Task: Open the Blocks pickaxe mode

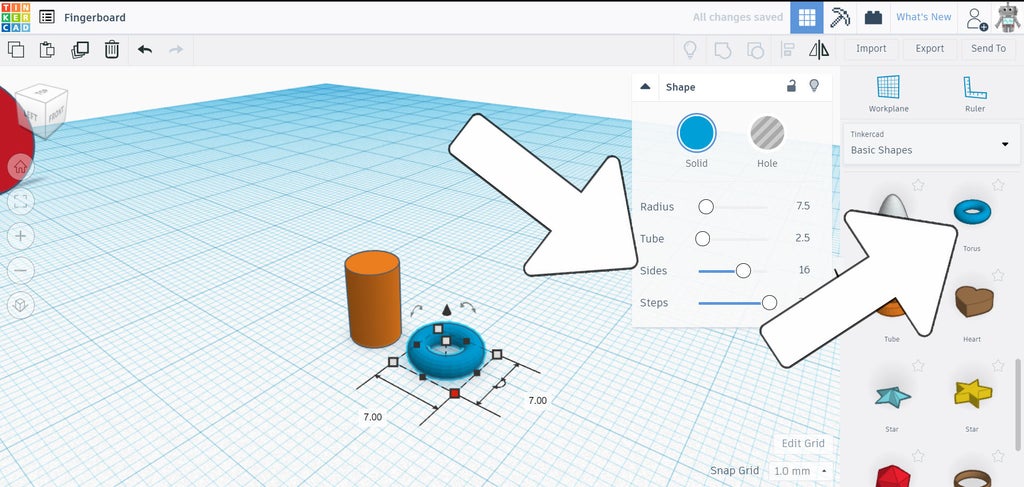Action: coord(840,18)
